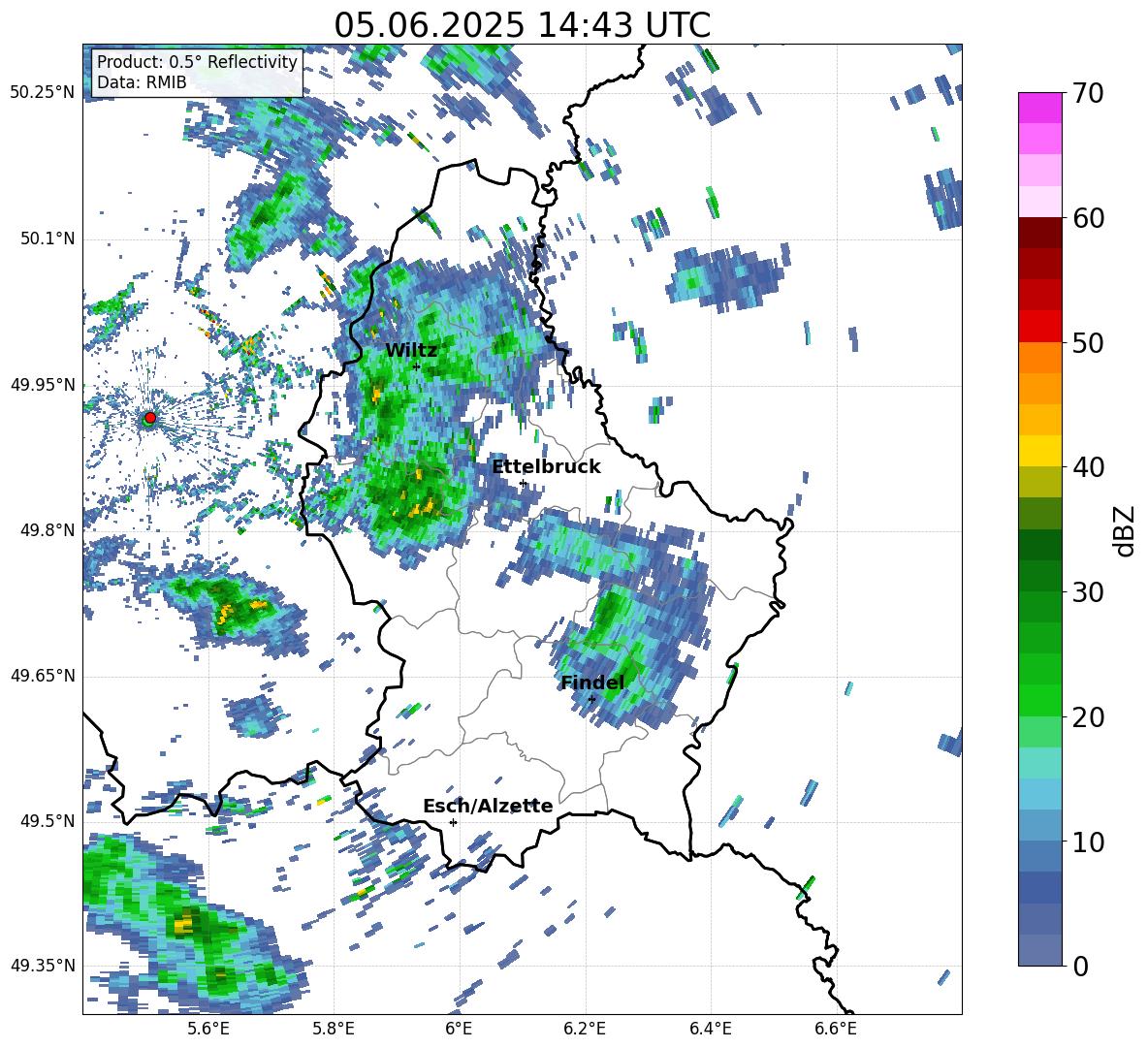Click the Ettelbruck city label
Screen dimensions: 1148x1048
pos(546,466)
